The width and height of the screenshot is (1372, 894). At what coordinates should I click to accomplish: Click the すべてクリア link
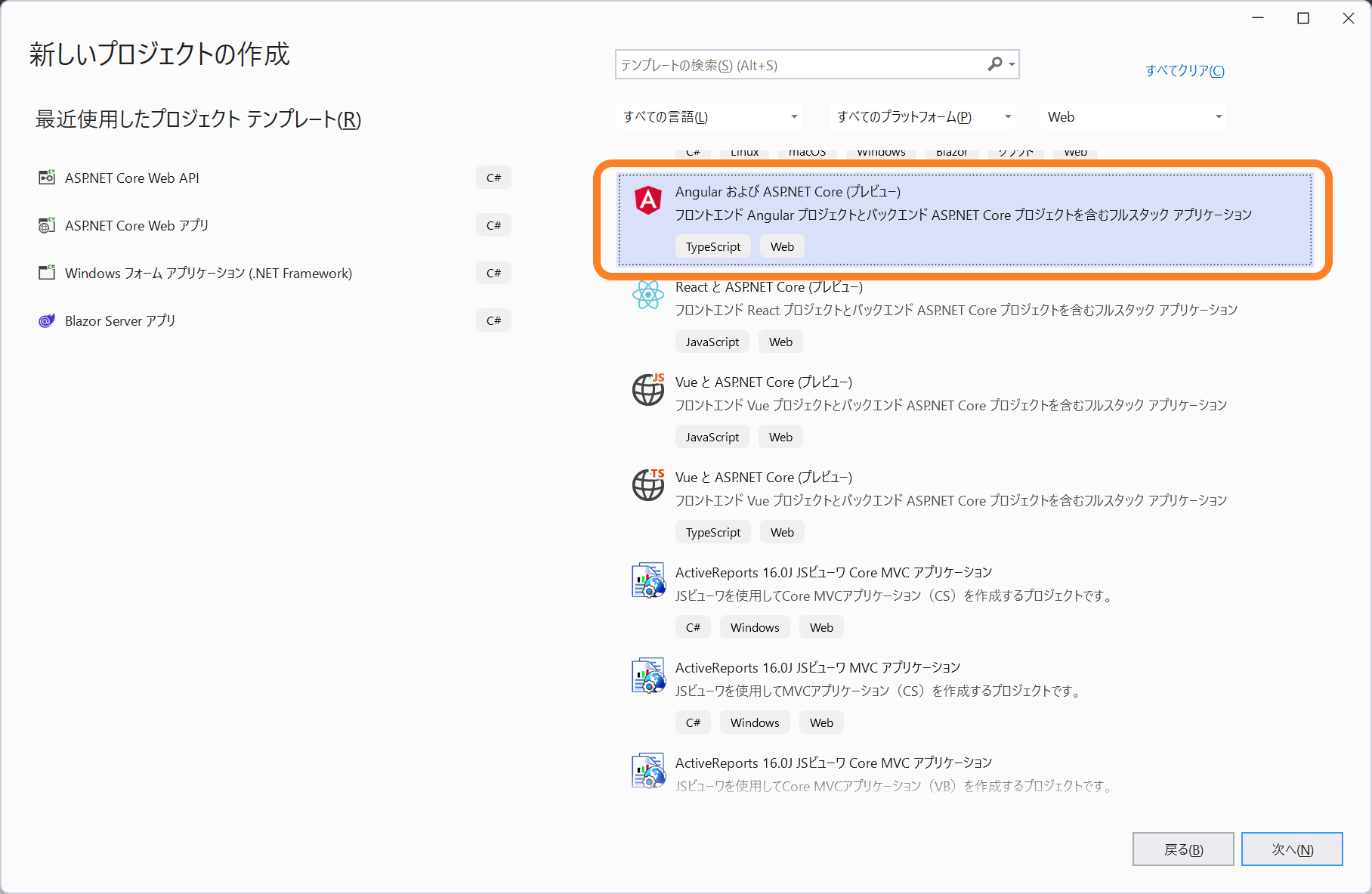click(1185, 70)
